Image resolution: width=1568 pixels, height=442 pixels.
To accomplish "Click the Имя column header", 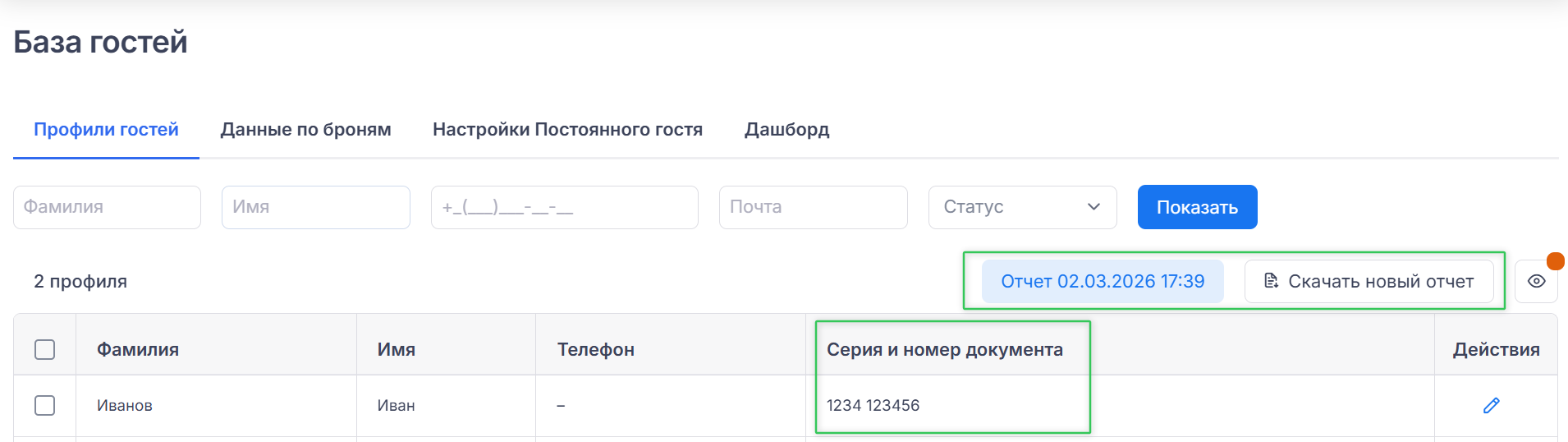I will (396, 349).
